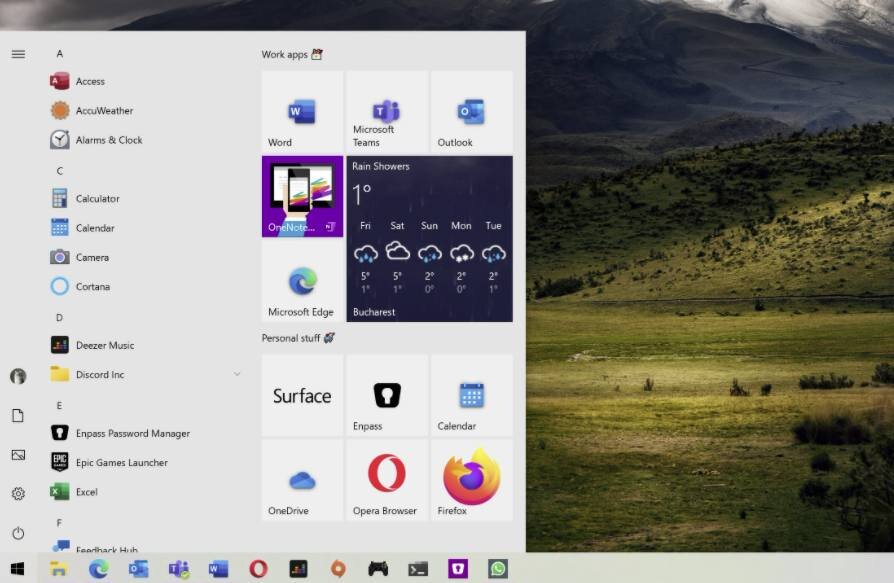Click the letter F list header
894x583 pixels.
point(59,523)
